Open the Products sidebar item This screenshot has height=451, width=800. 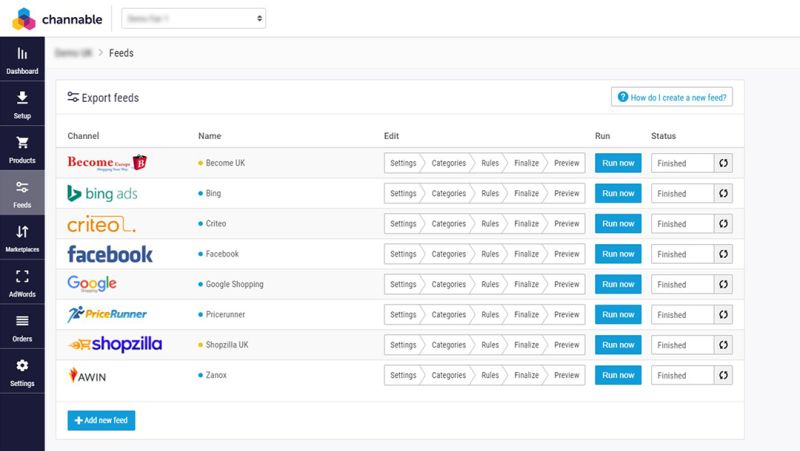tap(22, 148)
